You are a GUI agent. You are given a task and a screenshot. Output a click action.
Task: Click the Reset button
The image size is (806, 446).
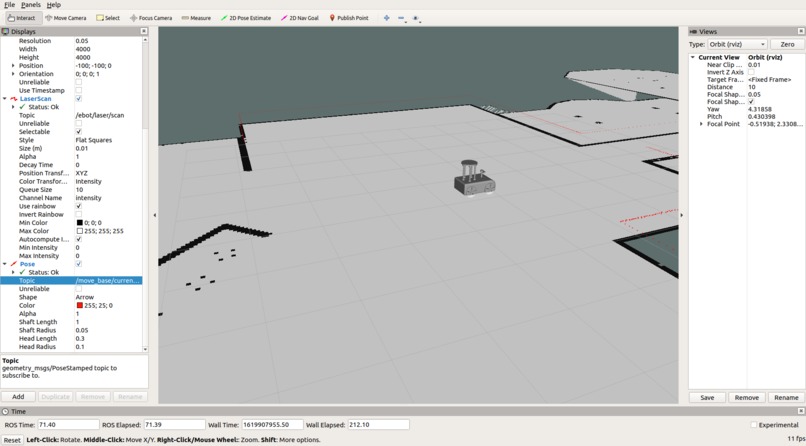pos(12,440)
